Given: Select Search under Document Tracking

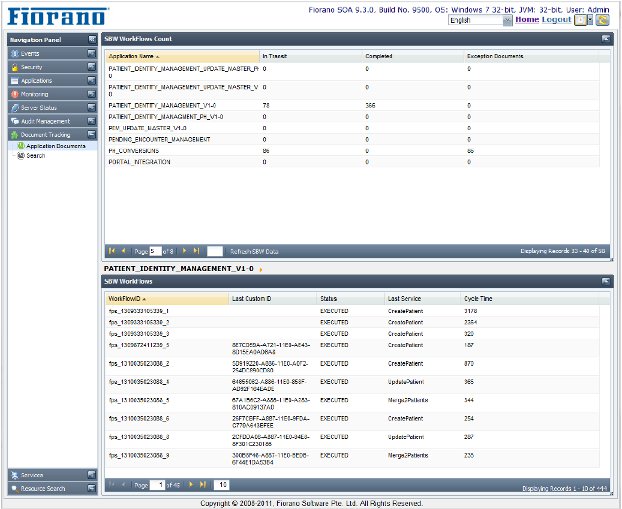Looking at the screenshot, I should 36,156.
